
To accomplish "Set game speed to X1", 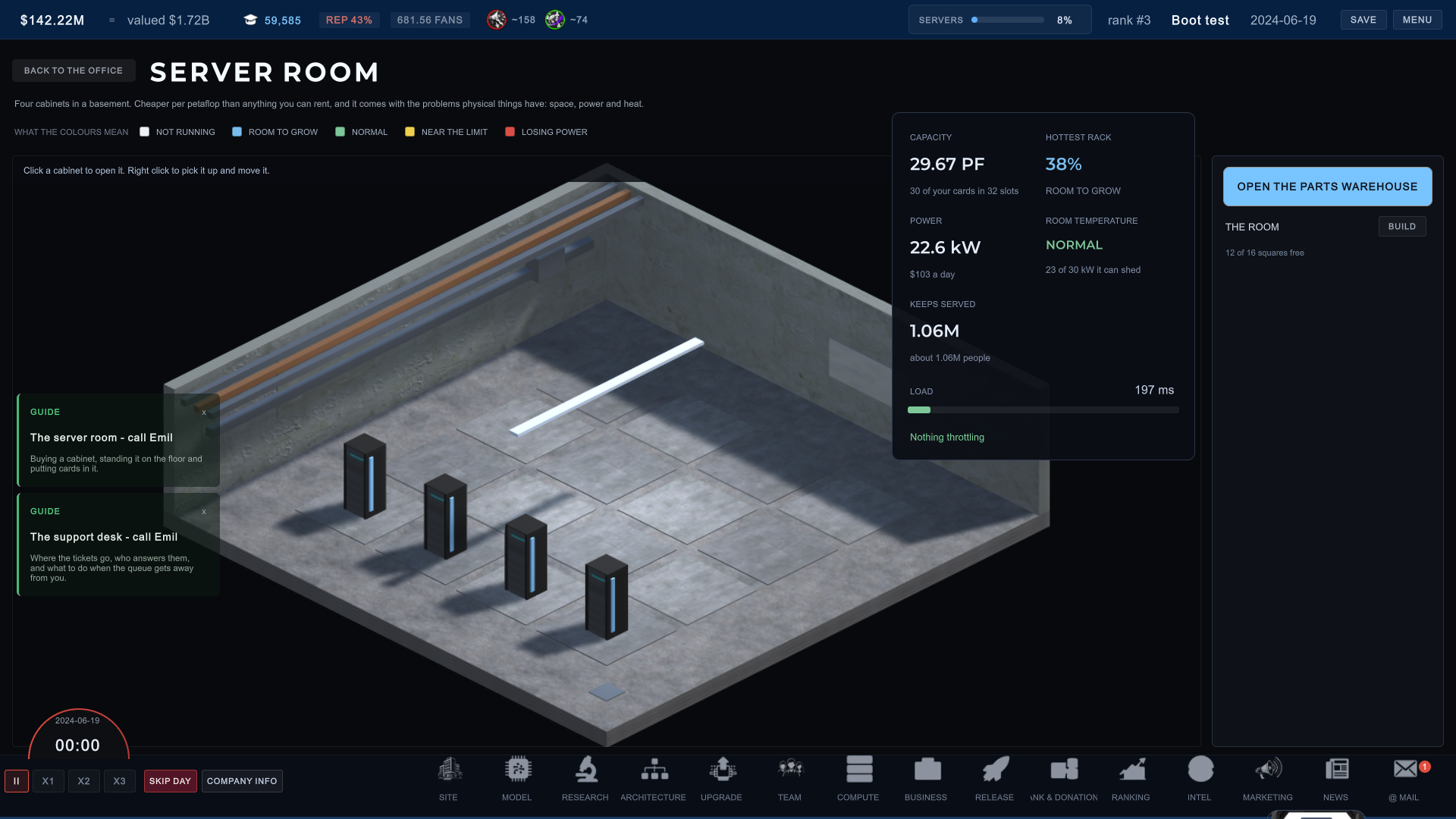I will [48, 781].
